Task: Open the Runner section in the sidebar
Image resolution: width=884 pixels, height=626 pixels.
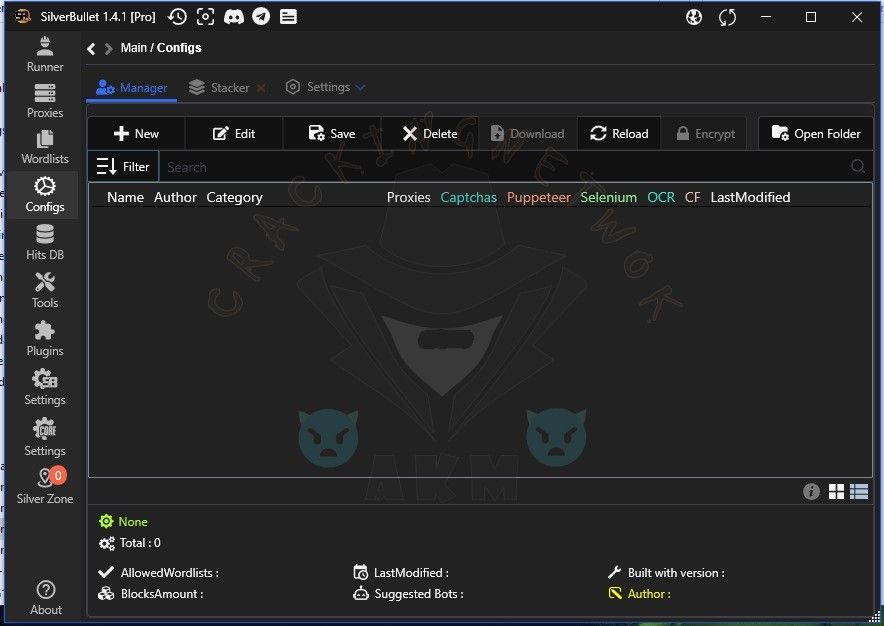Action: 44,53
